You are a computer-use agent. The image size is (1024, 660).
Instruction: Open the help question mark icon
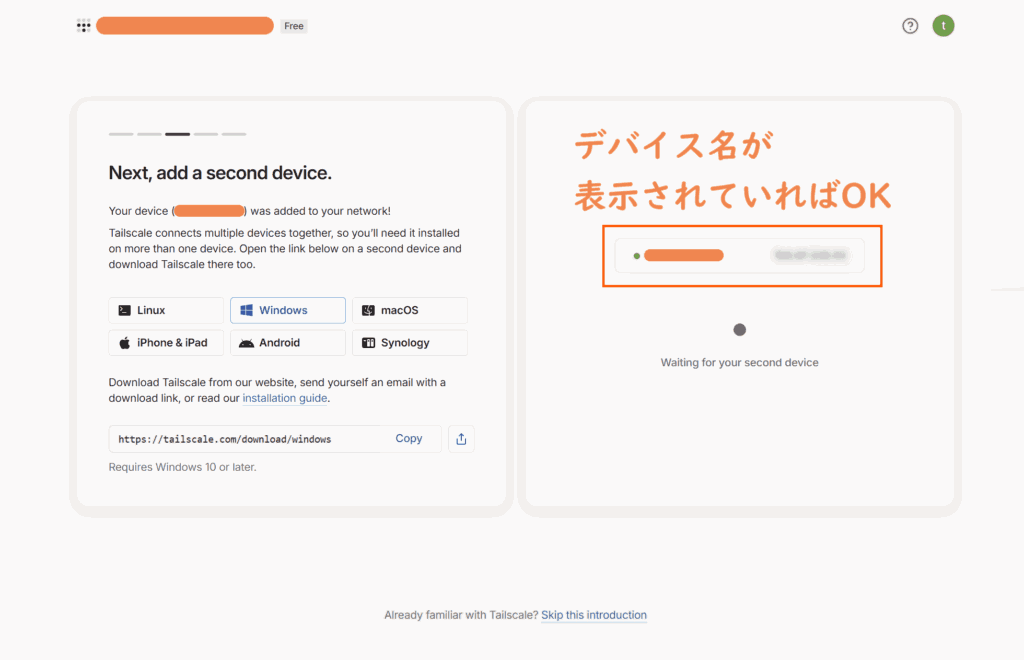[x=910, y=26]
